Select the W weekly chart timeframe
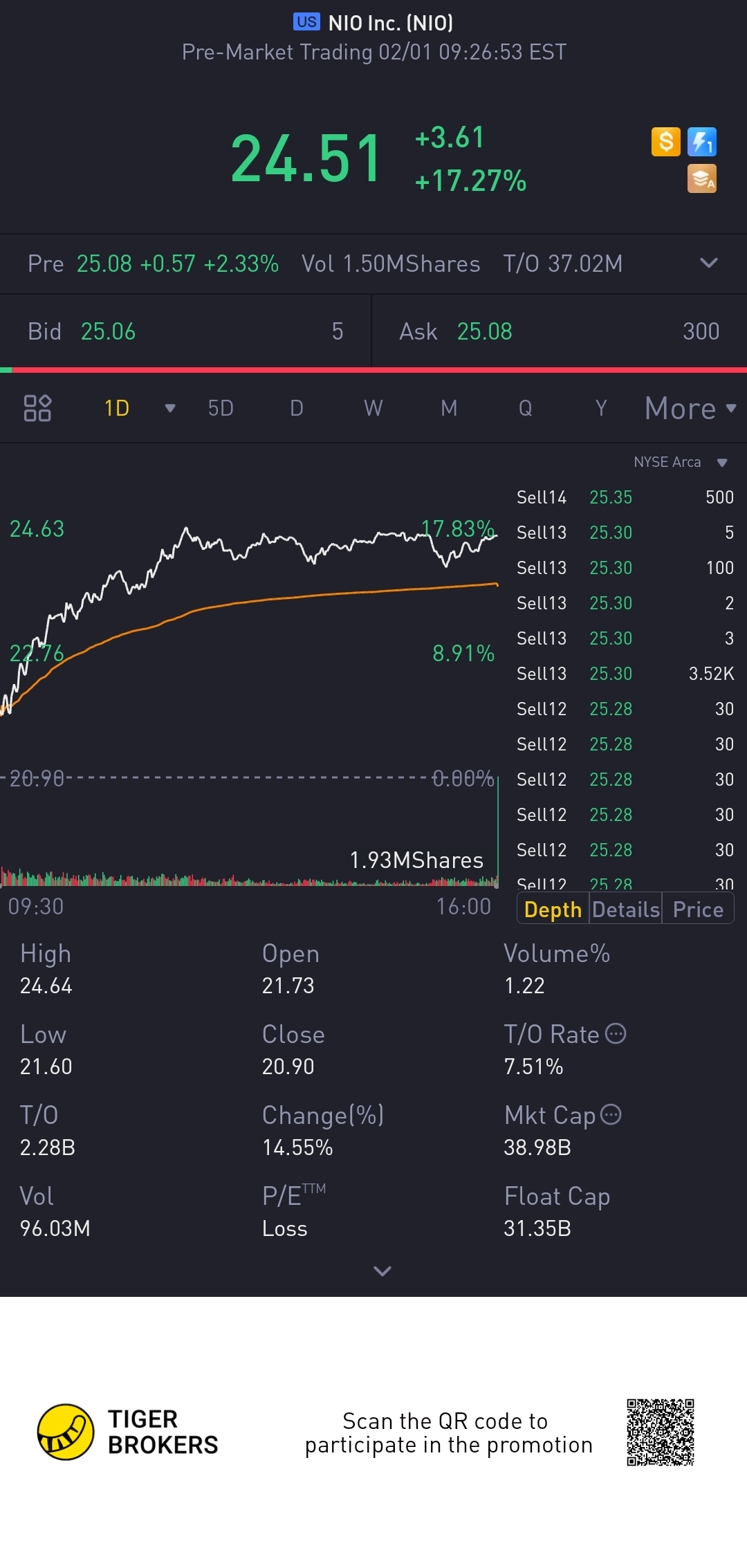This screenshot has width=747, height=1568. point(373,408)
